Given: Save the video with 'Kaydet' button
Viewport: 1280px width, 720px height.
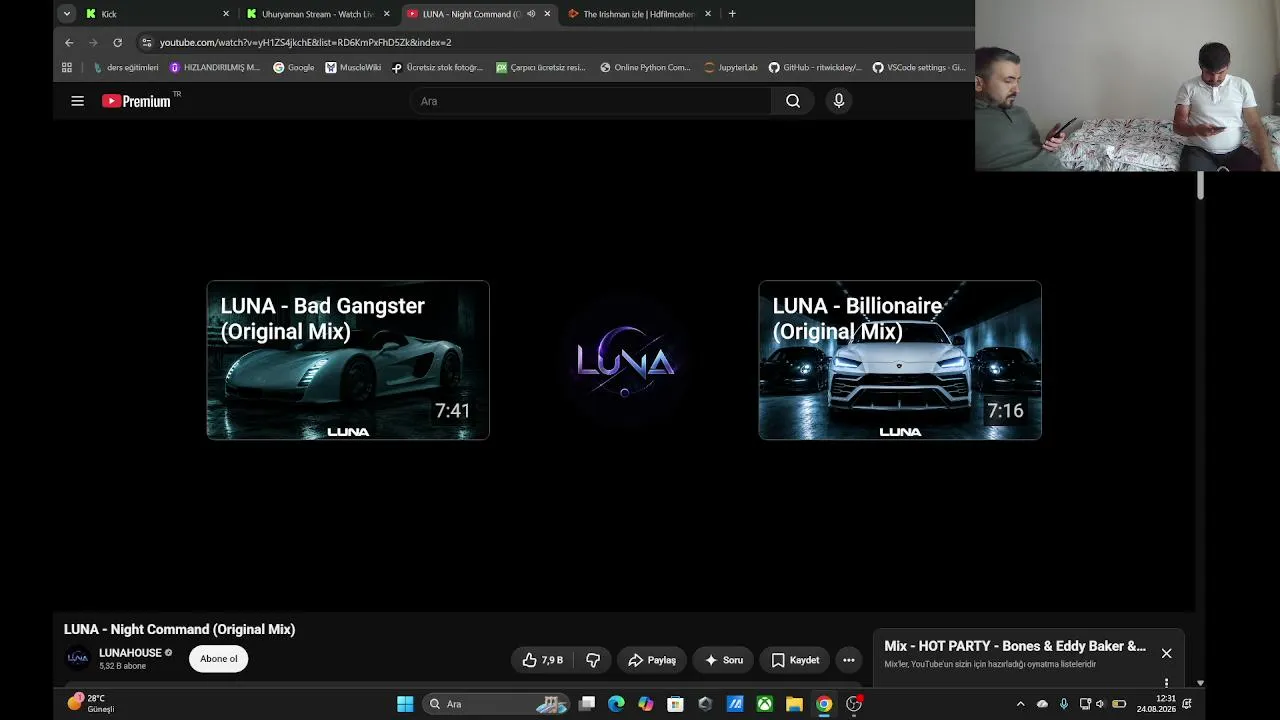Looking at the screenshot, I should coord(795,660).
